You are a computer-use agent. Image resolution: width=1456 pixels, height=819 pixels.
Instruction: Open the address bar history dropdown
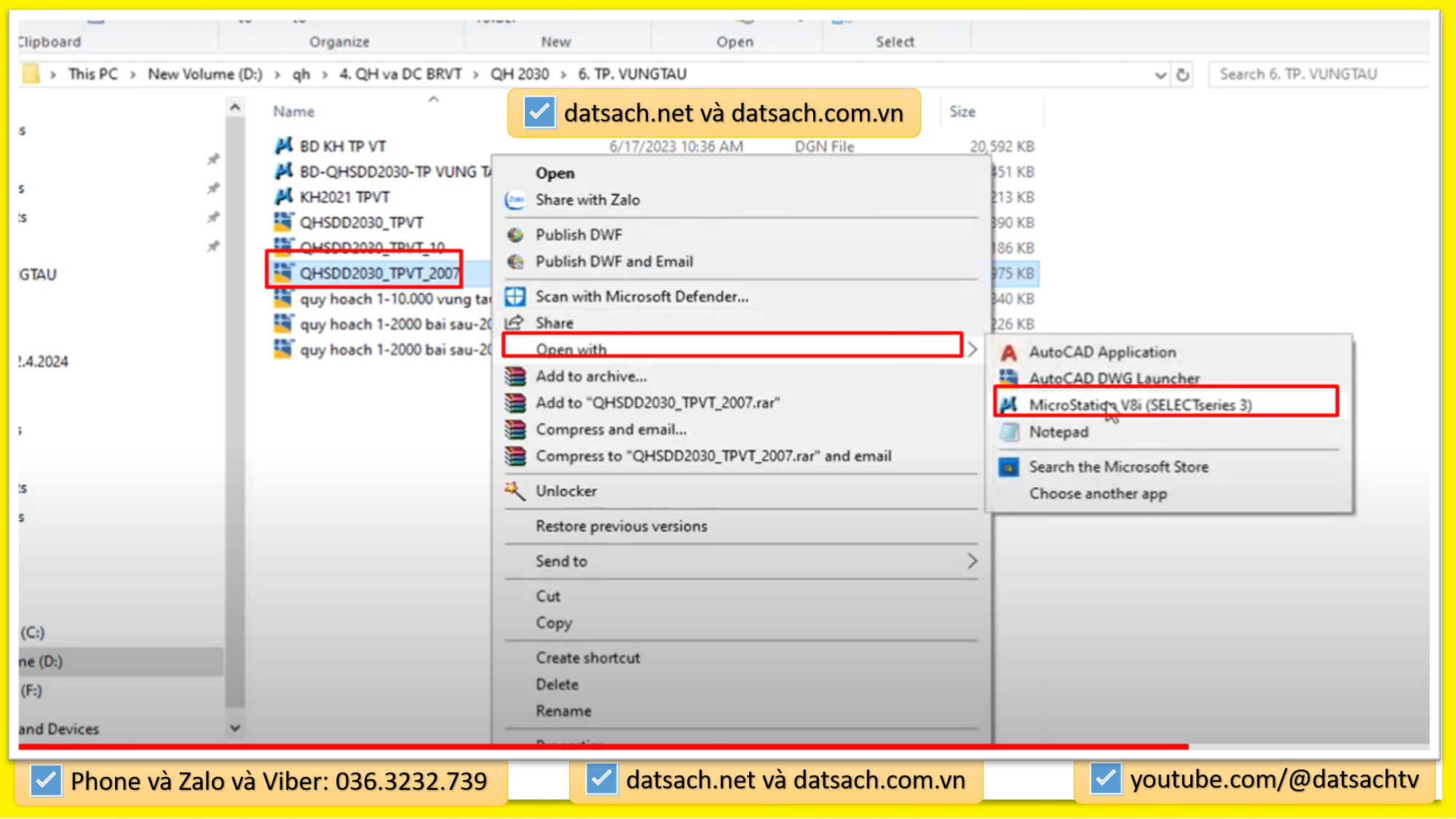tap(1160, 74)
